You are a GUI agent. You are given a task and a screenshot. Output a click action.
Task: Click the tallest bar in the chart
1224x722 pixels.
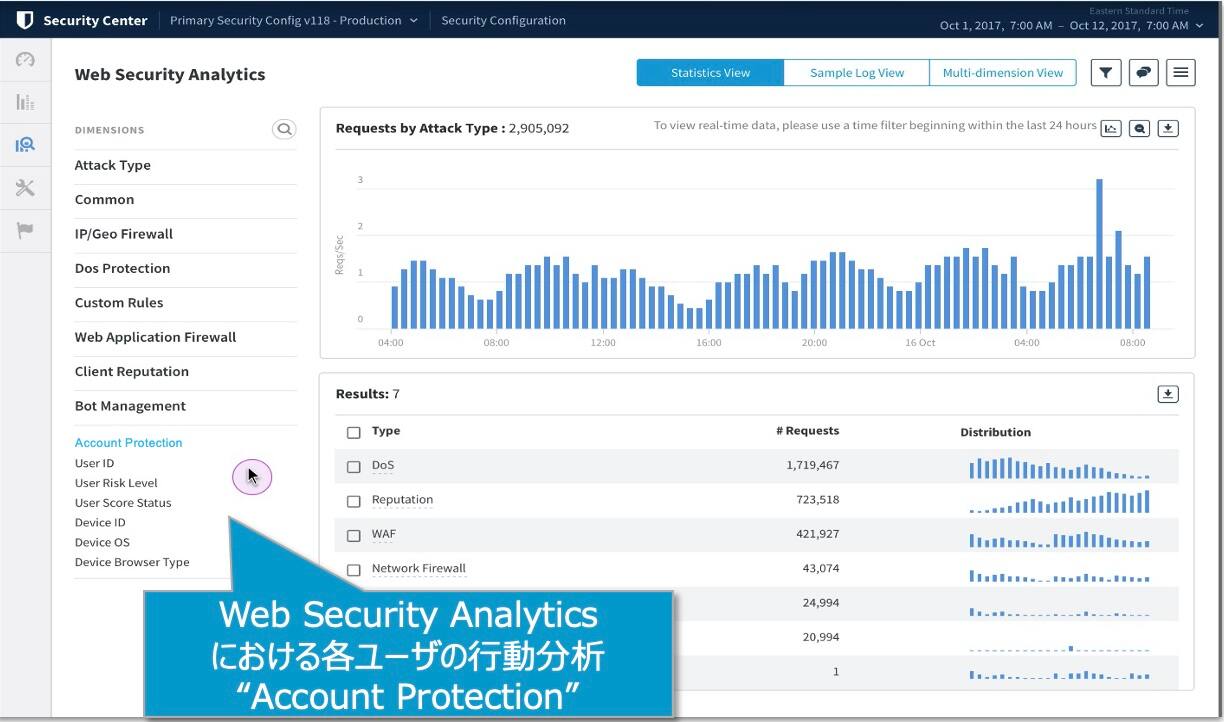pyautogui.click(x=1099, y=254)
